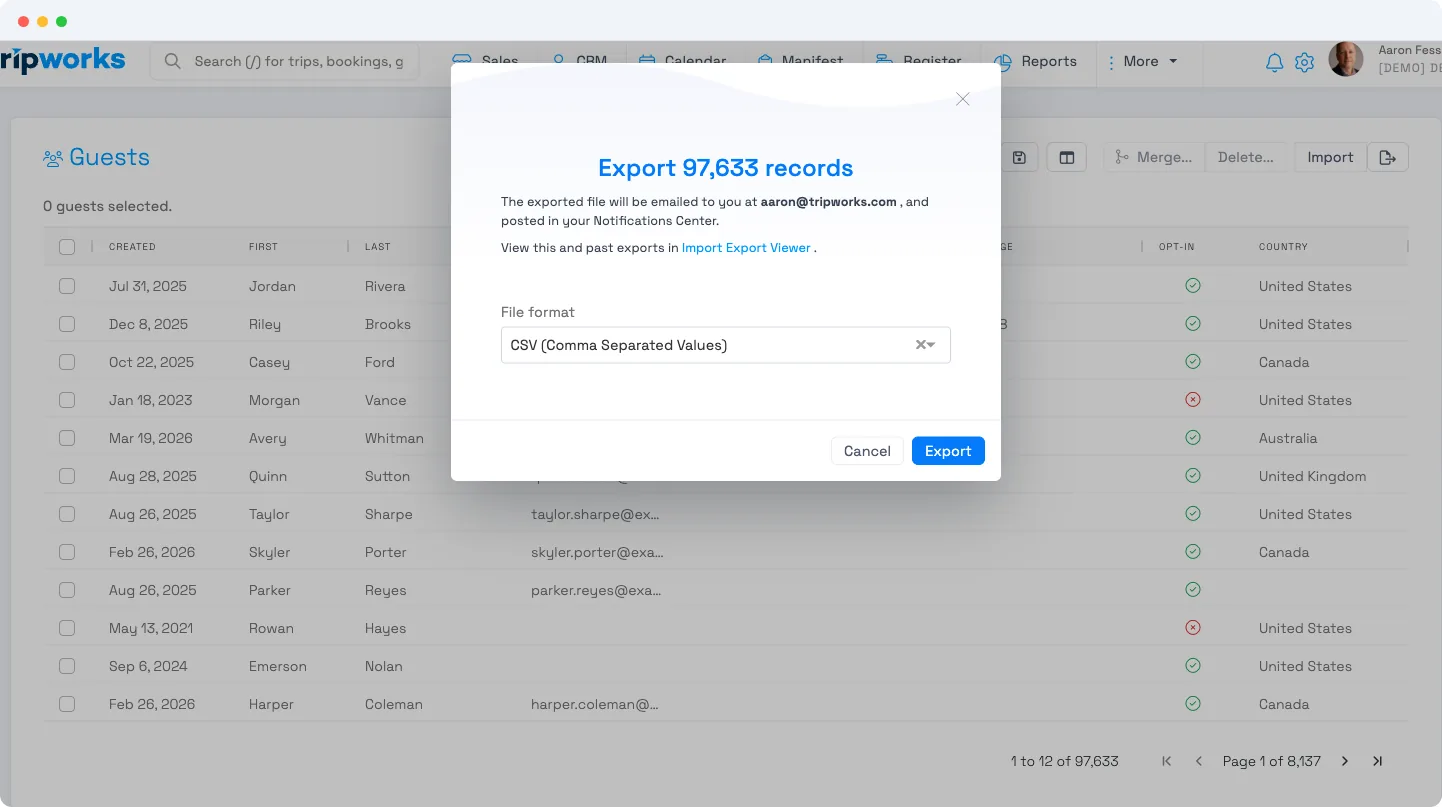Sort by the CREATED column header
1442x807 pixels.
pyautogui.click(x=132, y=246)
